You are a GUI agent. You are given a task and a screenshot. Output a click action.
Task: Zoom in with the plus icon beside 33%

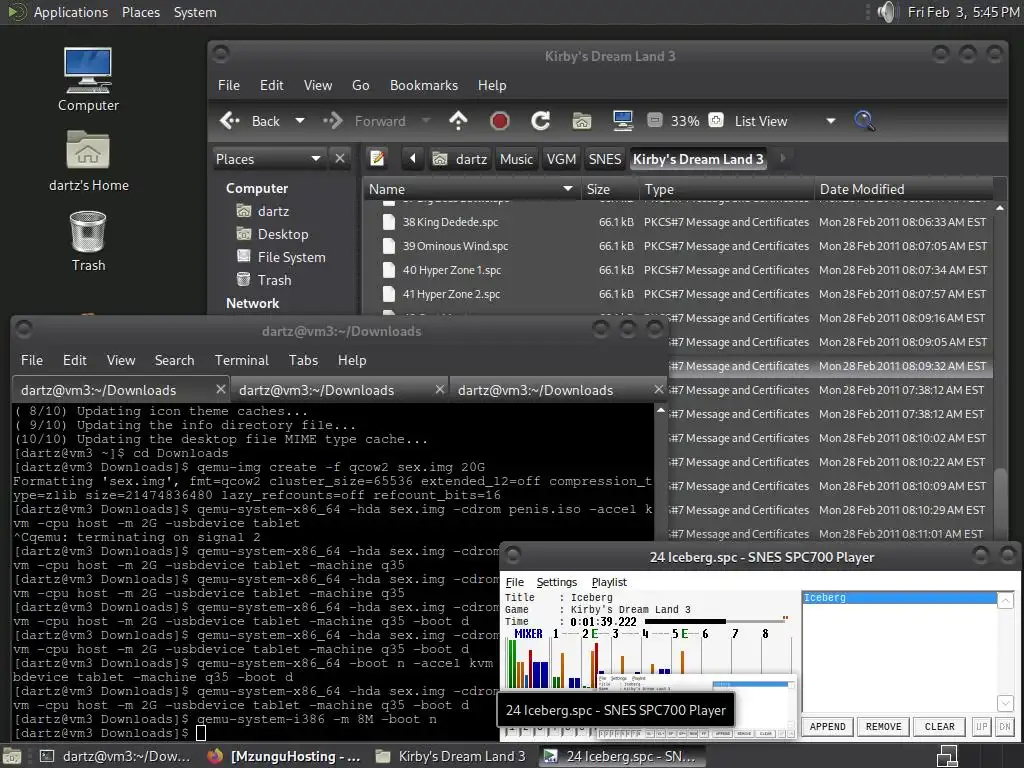(716, 120)
